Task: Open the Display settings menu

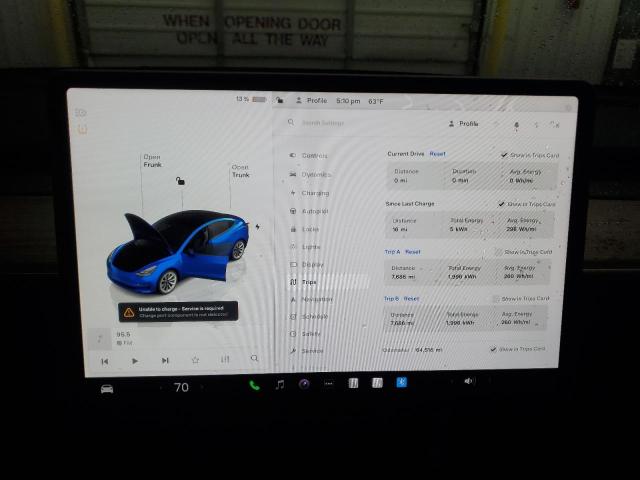Action: [307, 264]
